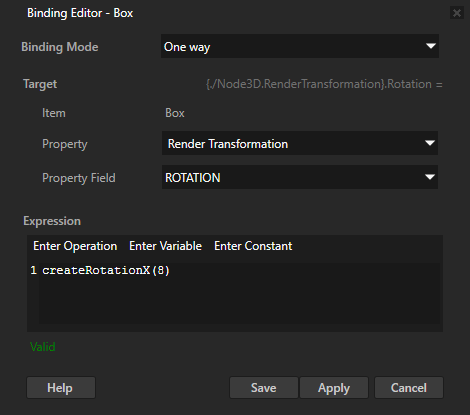Click the Valid status label
The width and height of the screenshot is (470, 415).
pyautogui.click(x=43, y=347)
